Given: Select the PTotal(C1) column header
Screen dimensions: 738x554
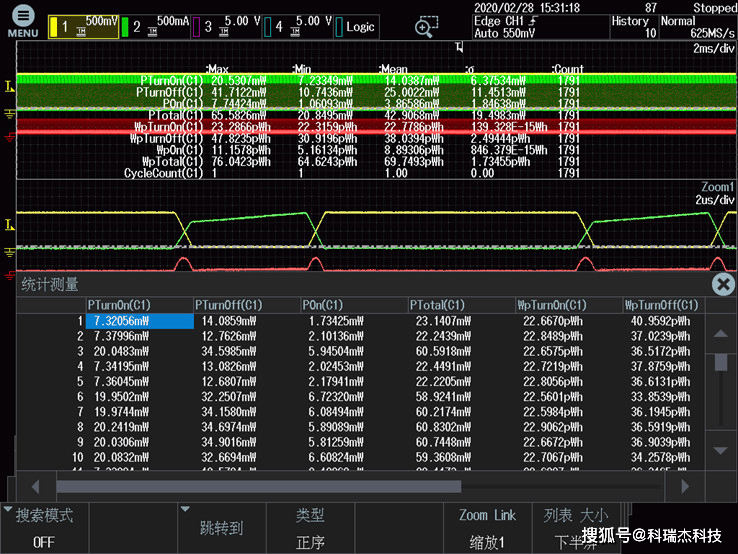Looking at the screenshot, I should [461, 305].
